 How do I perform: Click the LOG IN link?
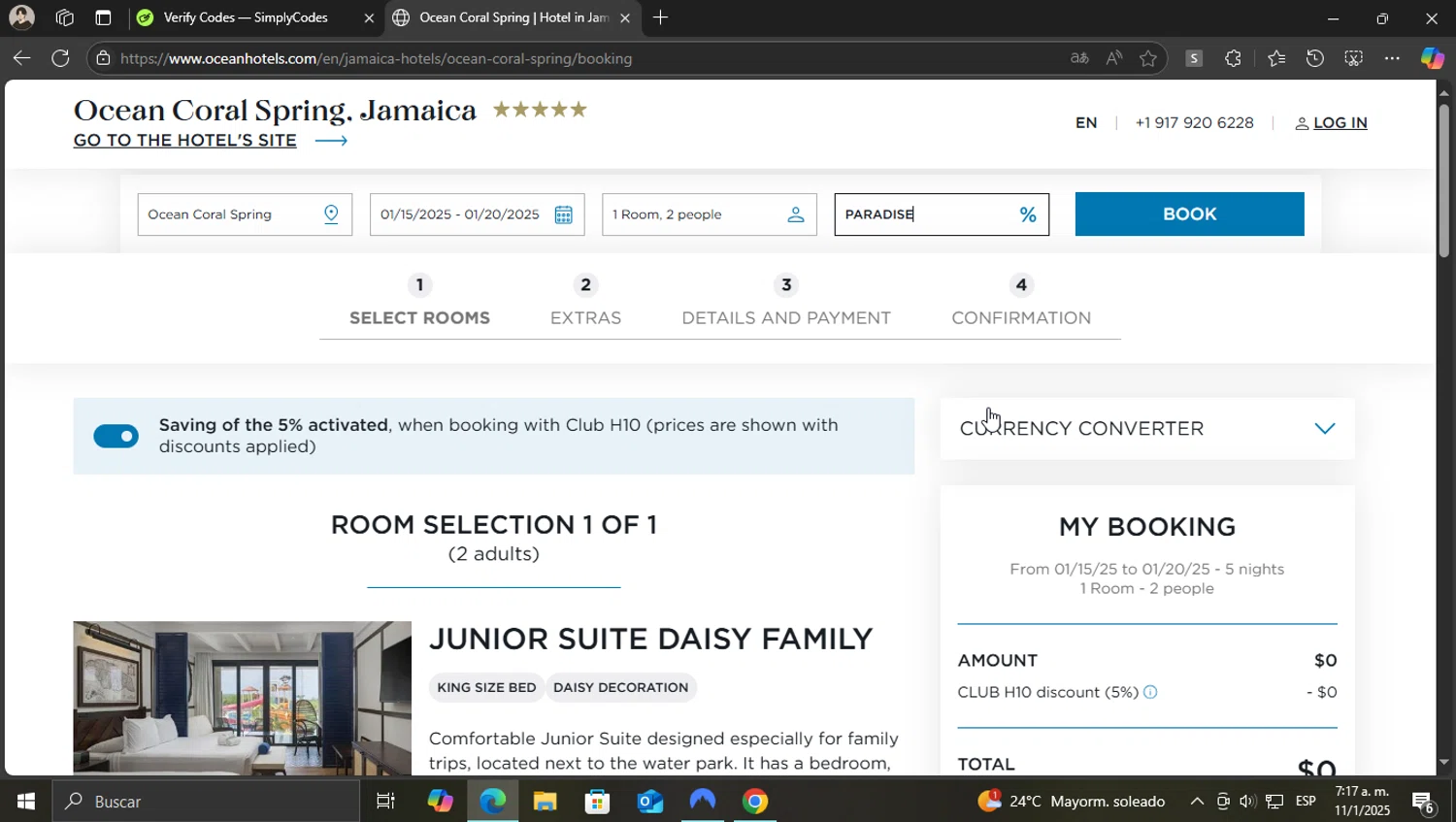[x=1340, y=123]
